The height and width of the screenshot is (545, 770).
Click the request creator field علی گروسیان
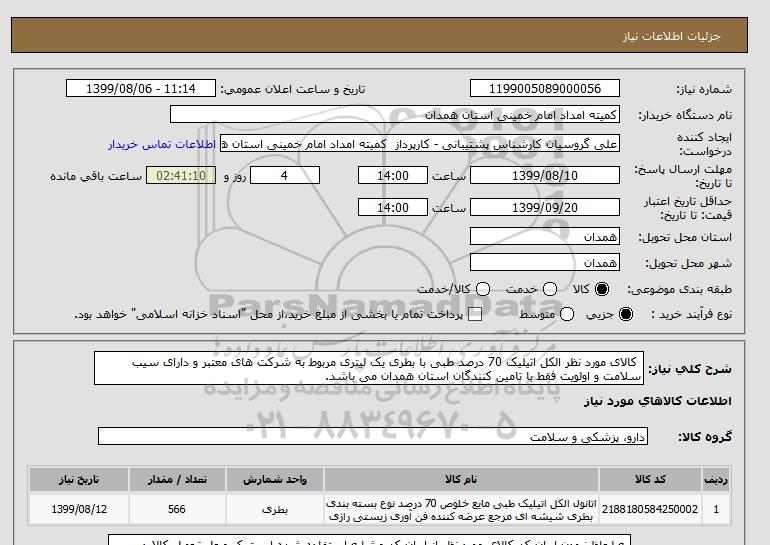[x=420, y=144]
